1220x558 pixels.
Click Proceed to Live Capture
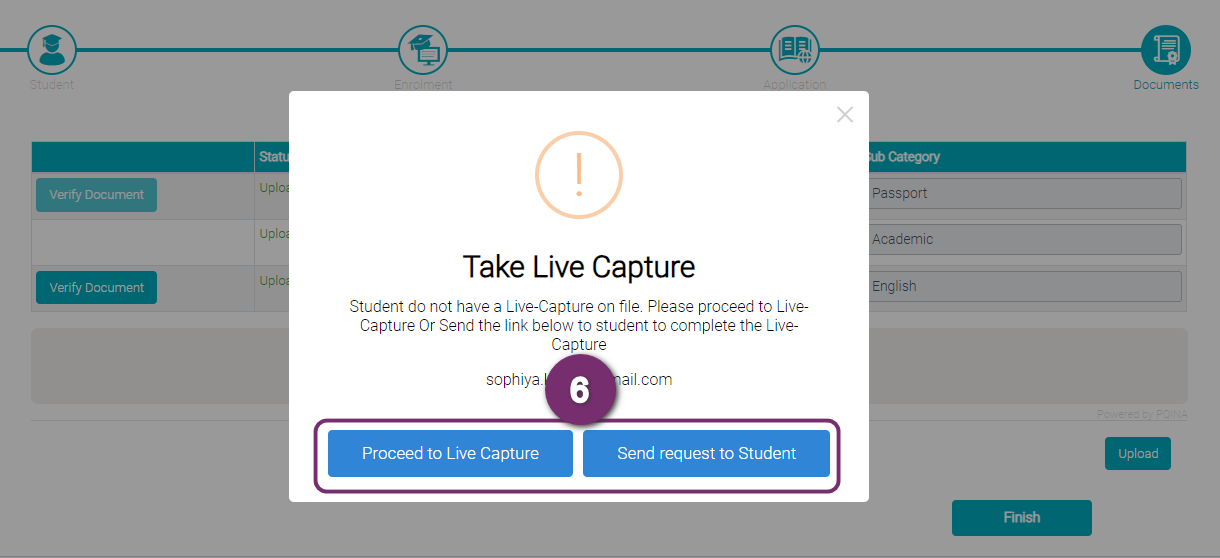tap(450, 454)
